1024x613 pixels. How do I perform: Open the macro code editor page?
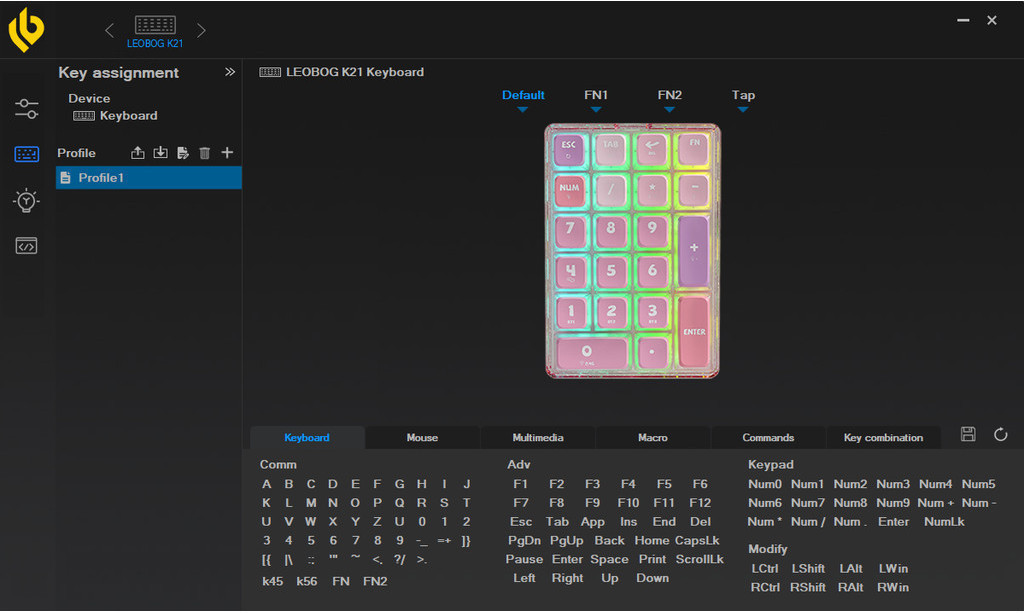click(27, 246)
